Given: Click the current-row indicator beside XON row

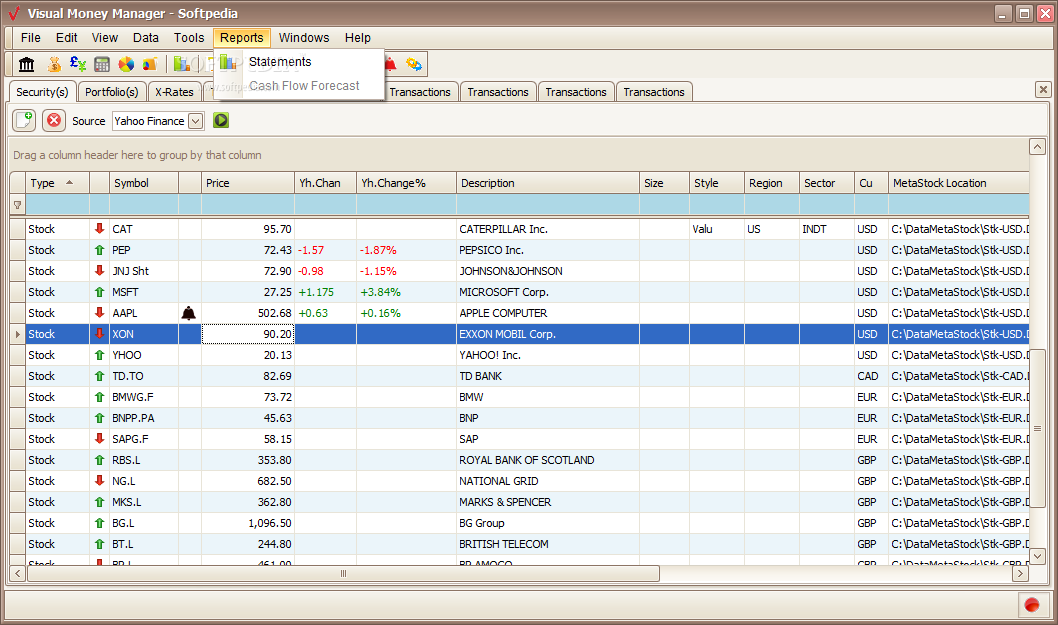Looking at the screenshot, I should (18, 334).
